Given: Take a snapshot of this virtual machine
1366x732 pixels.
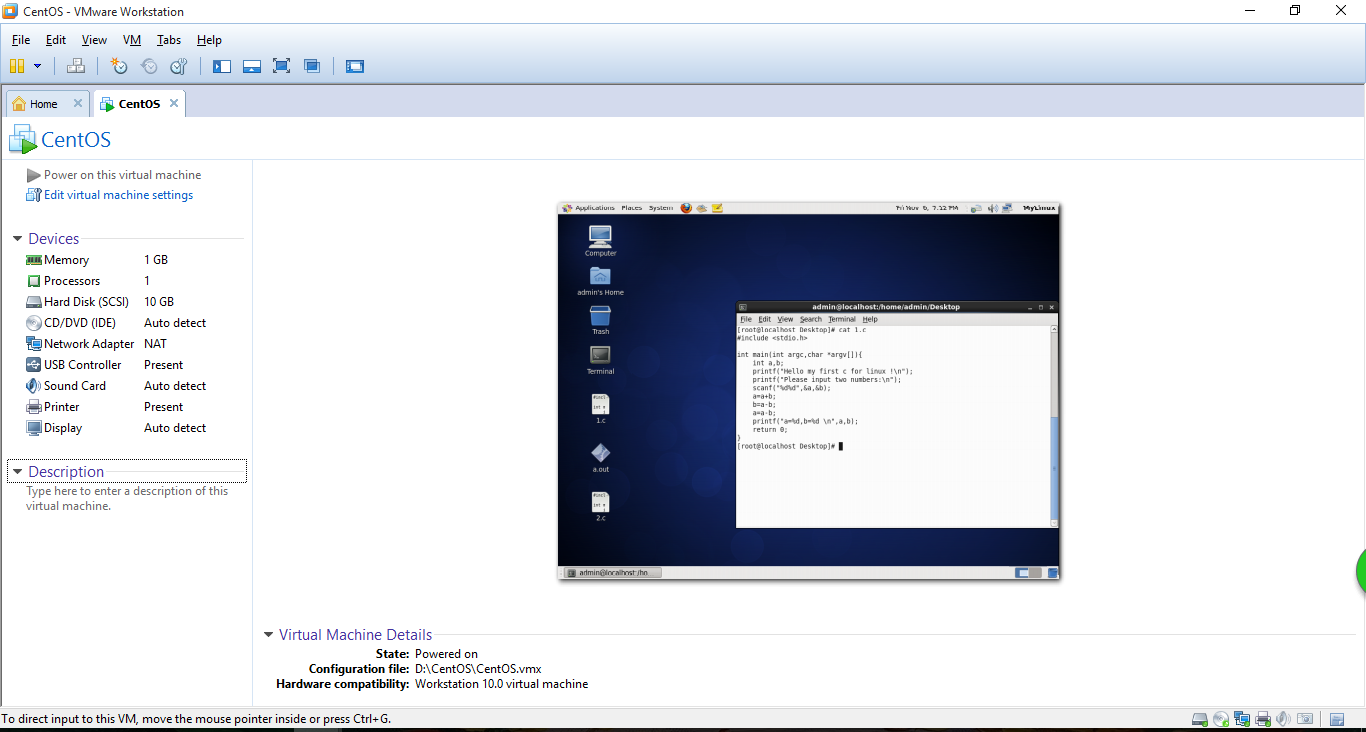Looking at the screenshot, I should 119,66.
